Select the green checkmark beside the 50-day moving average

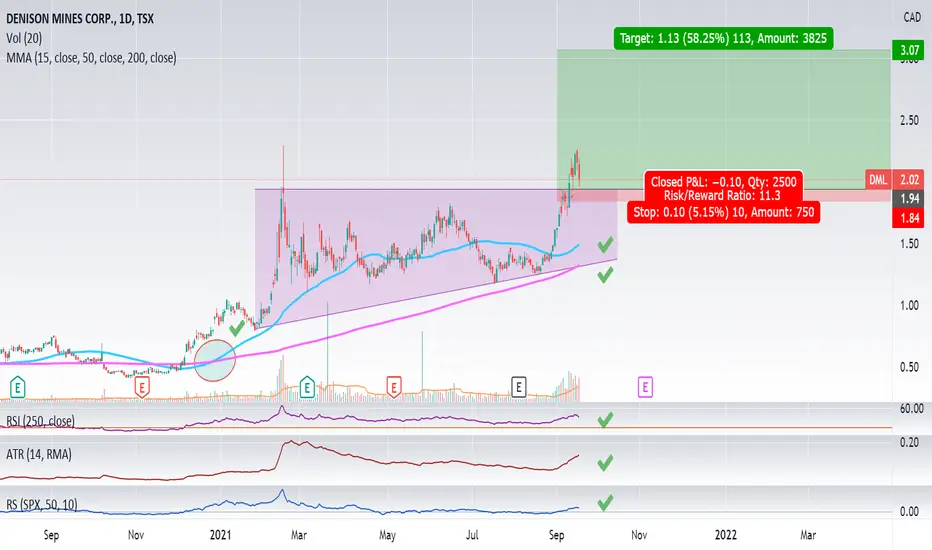pyautogui.click(x=605, y=244)
